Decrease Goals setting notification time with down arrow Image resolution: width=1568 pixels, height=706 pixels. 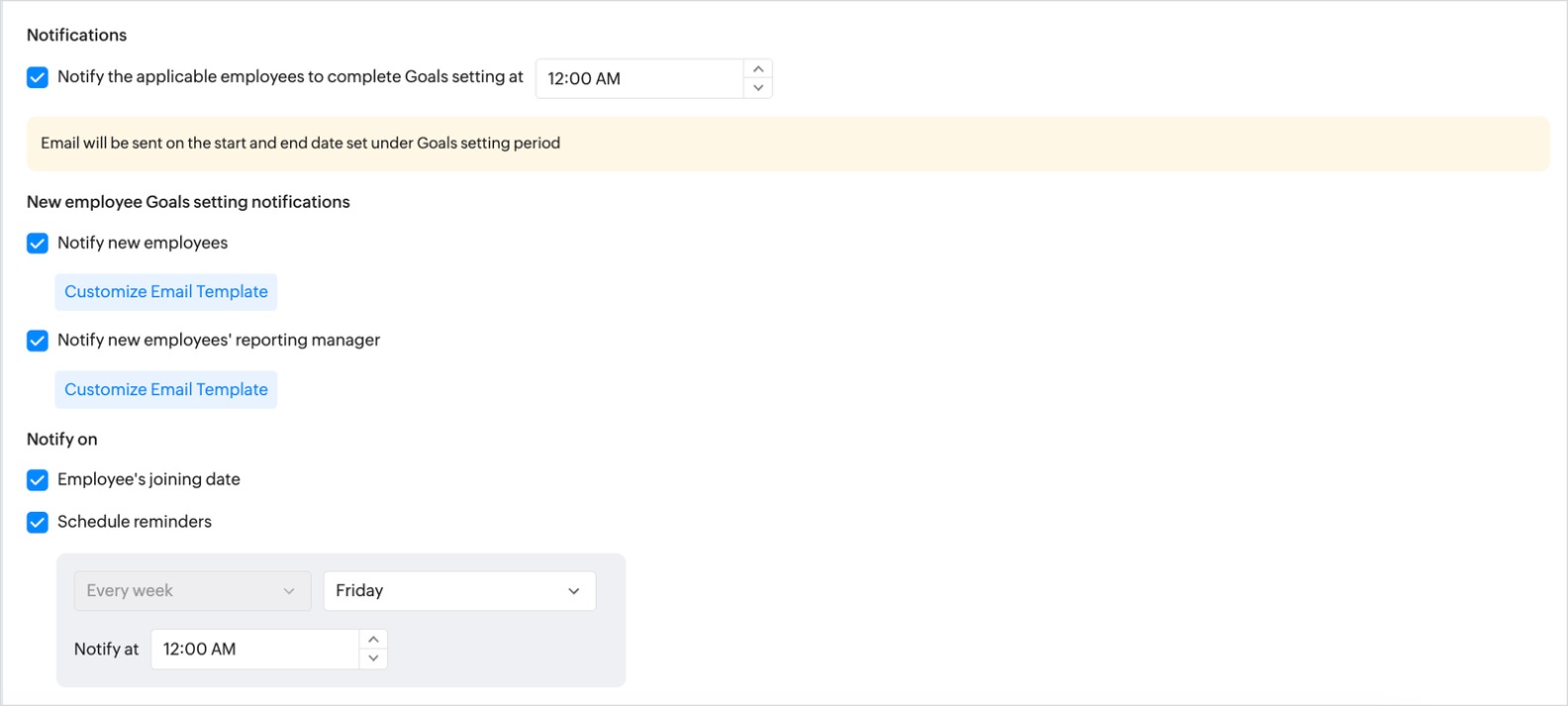[758, 88]
